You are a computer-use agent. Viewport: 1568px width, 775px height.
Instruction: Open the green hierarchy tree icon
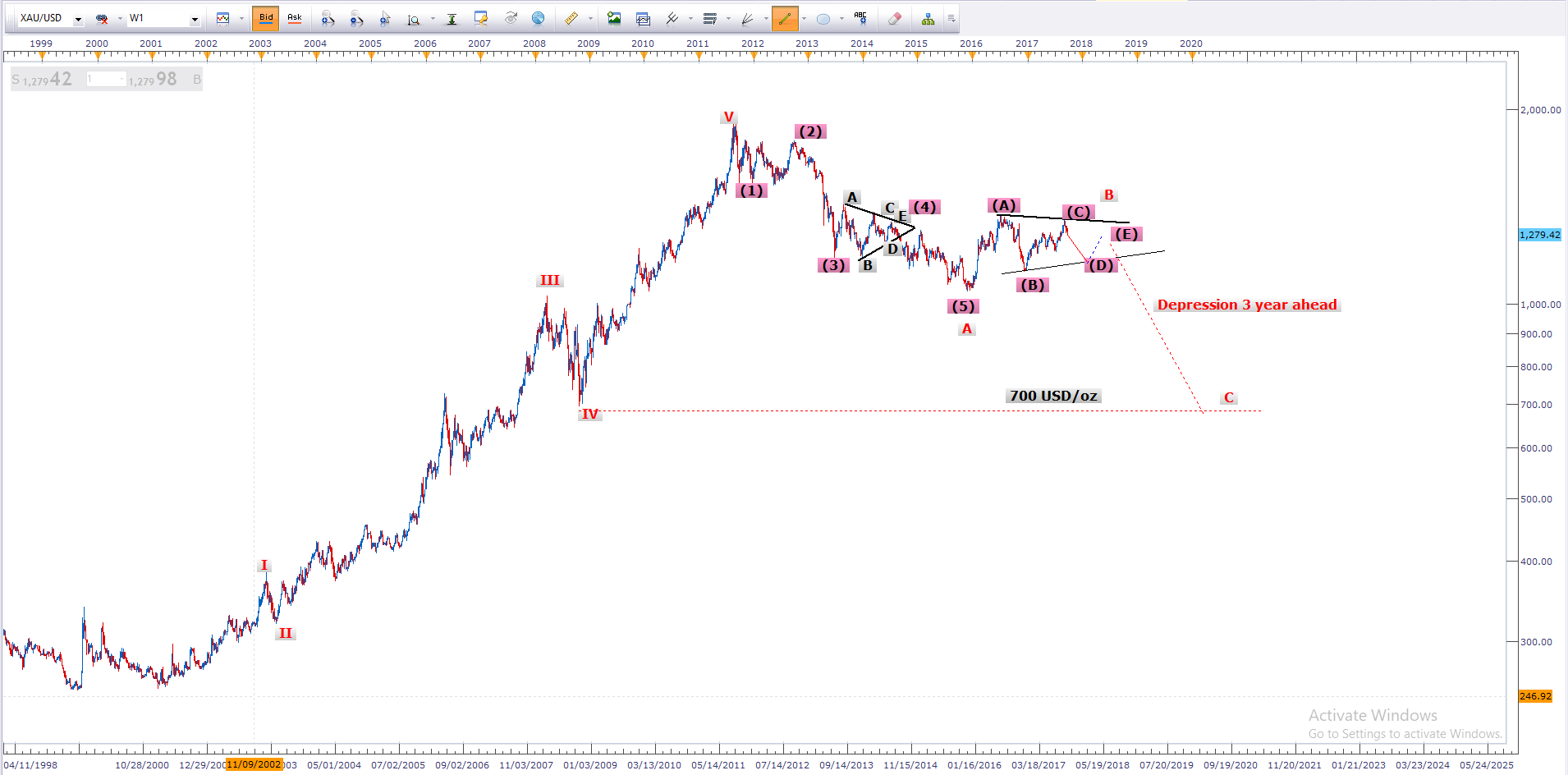coord(928,18)
